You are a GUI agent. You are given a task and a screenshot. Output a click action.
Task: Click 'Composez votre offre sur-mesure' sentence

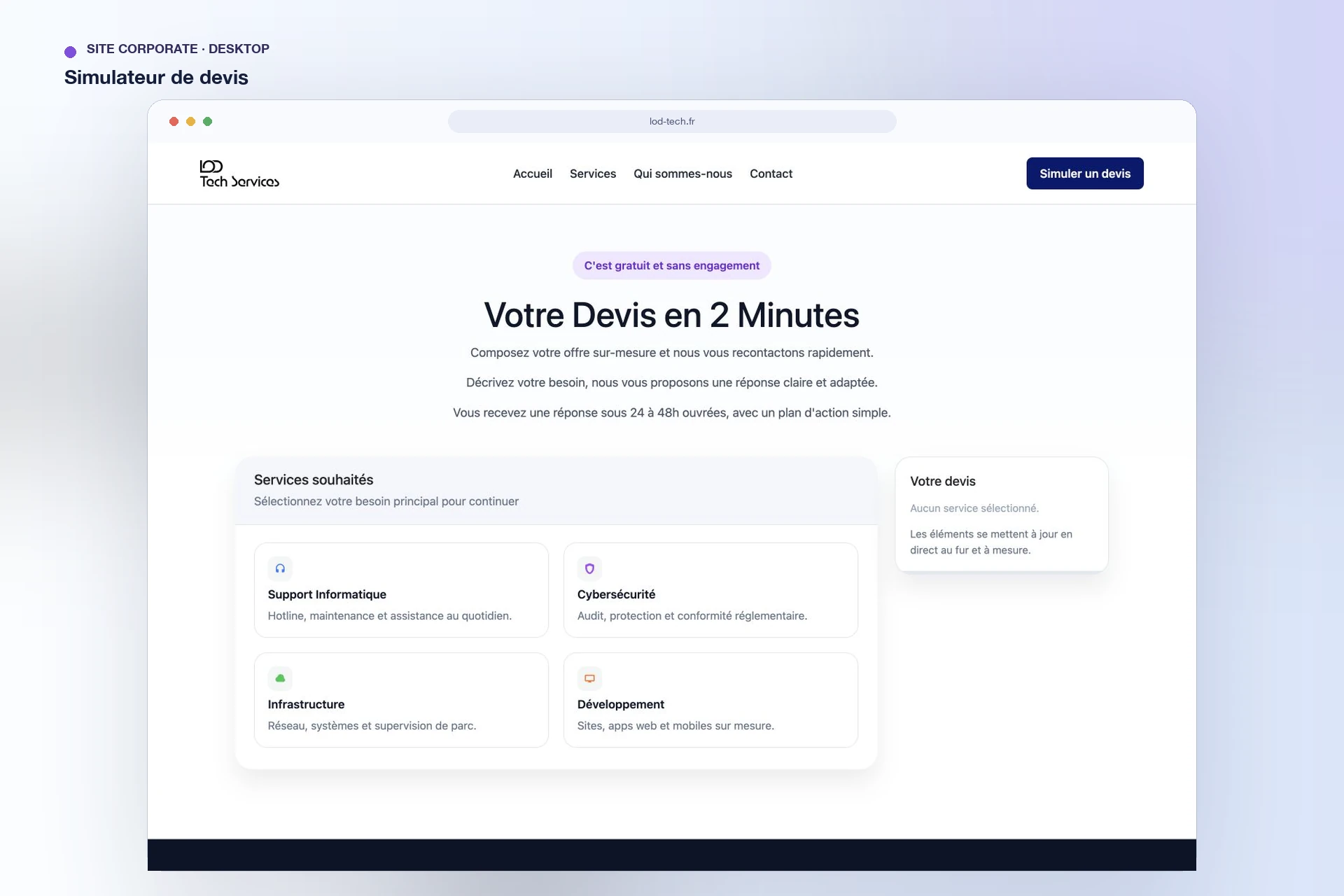(672, 353)
